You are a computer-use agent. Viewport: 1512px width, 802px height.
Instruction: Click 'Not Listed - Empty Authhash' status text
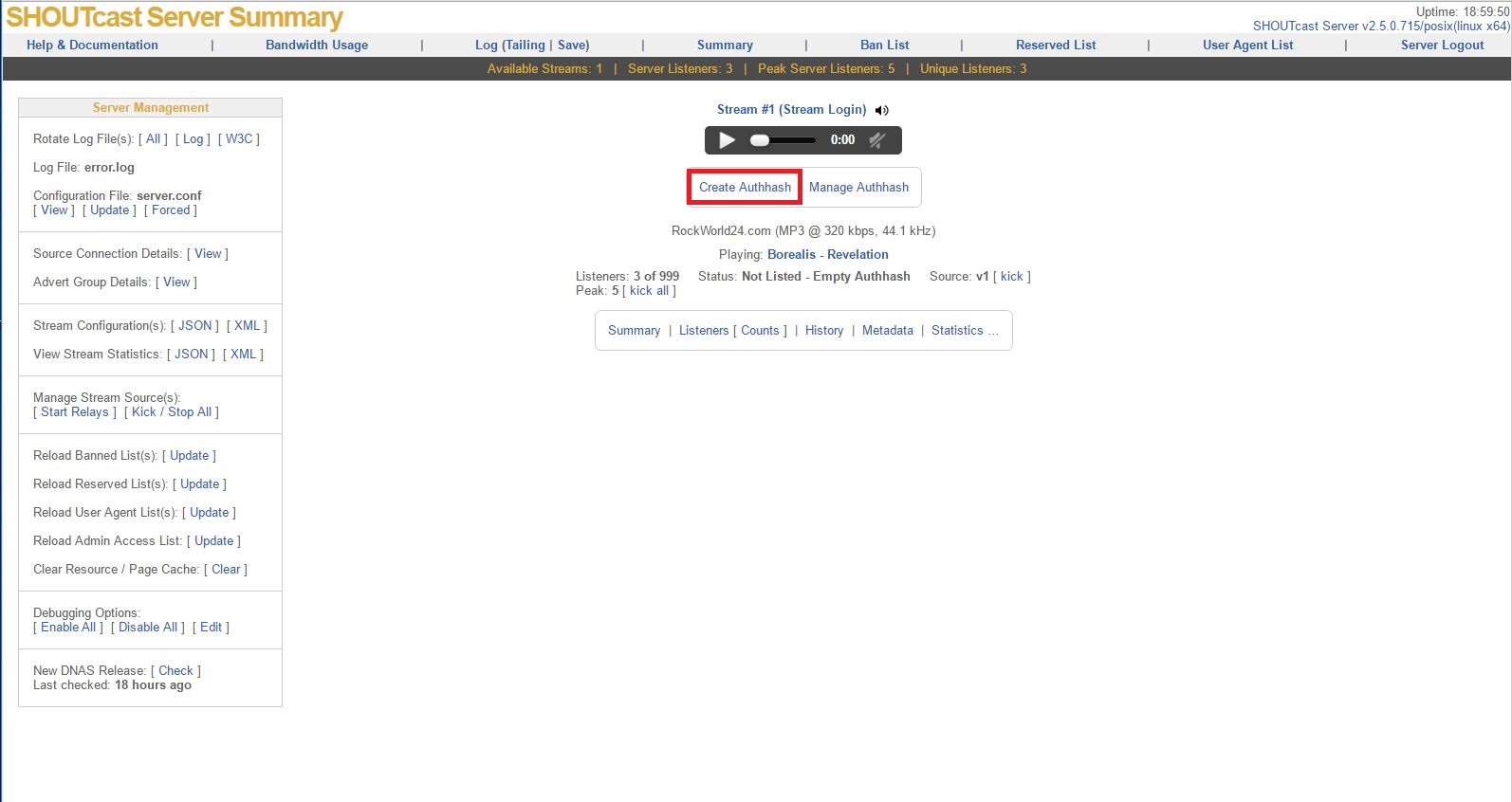[x=826, y=276]
